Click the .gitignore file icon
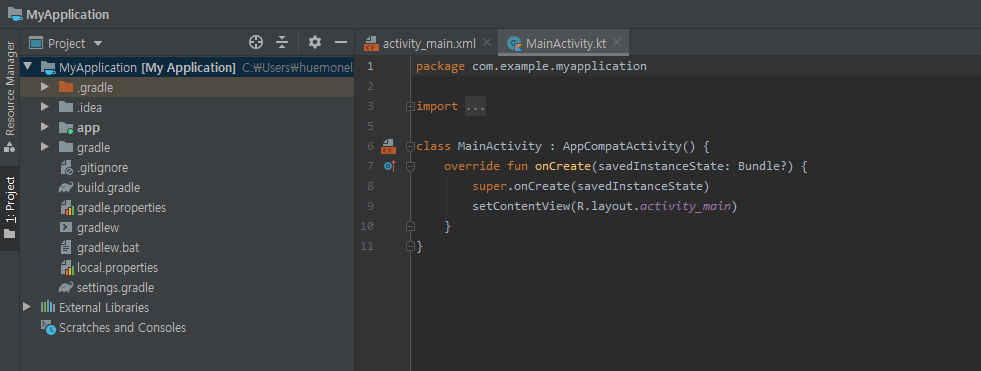The image size is (981, 371). (67, 168)
